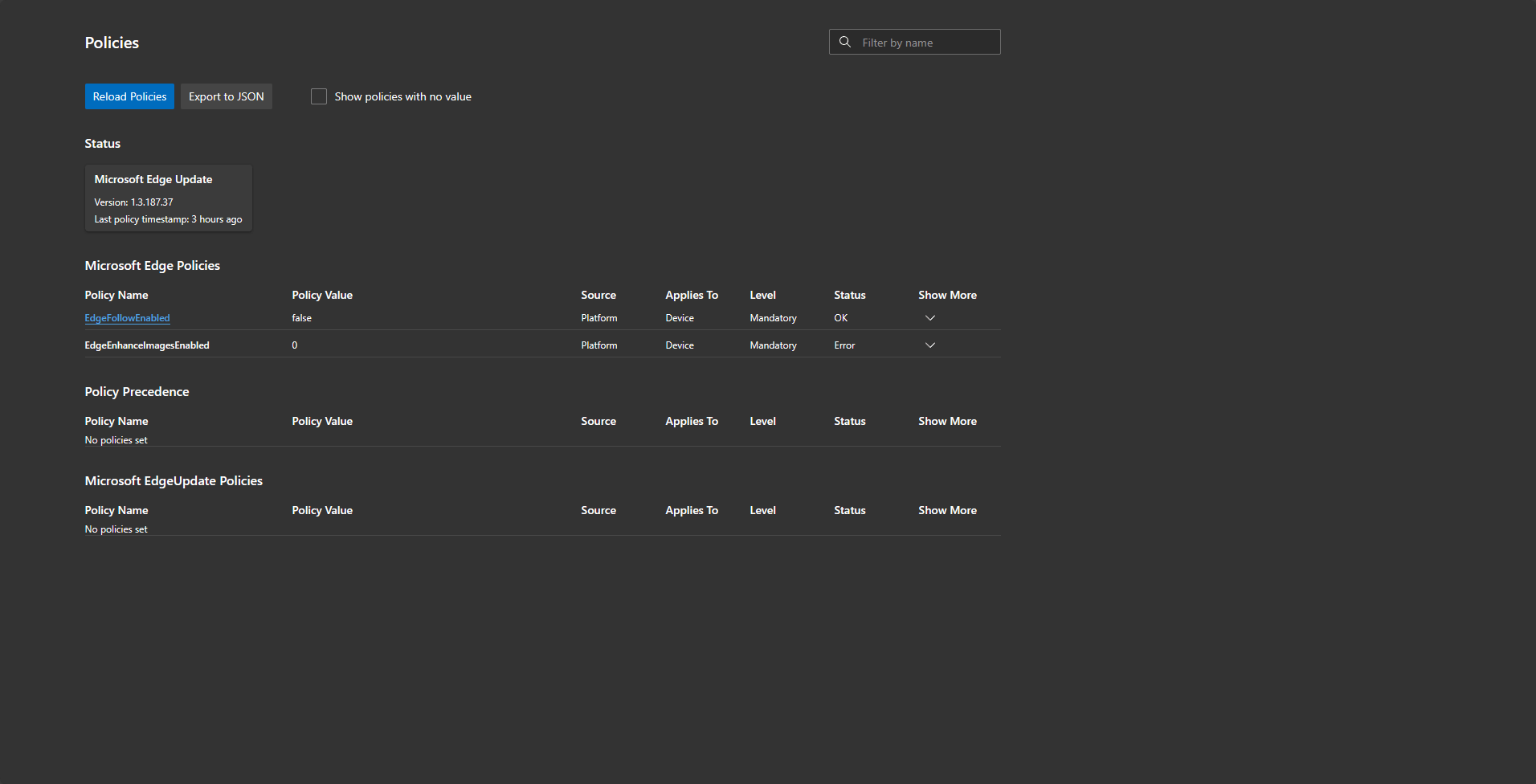The width and height of the screenshot is (1536, 784).
Task: Enable Show policies with no value
Action: (319, 96)
